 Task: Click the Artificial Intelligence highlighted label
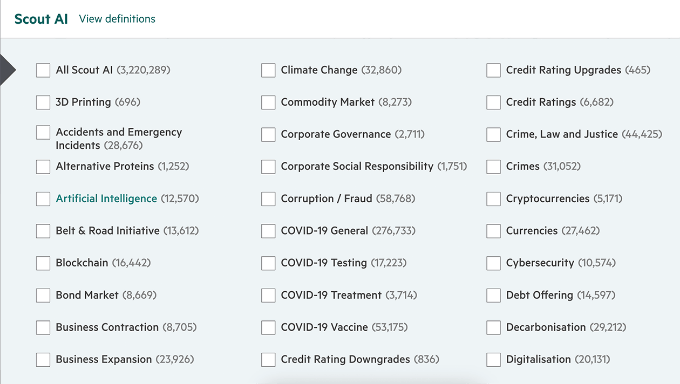point(106,199)
